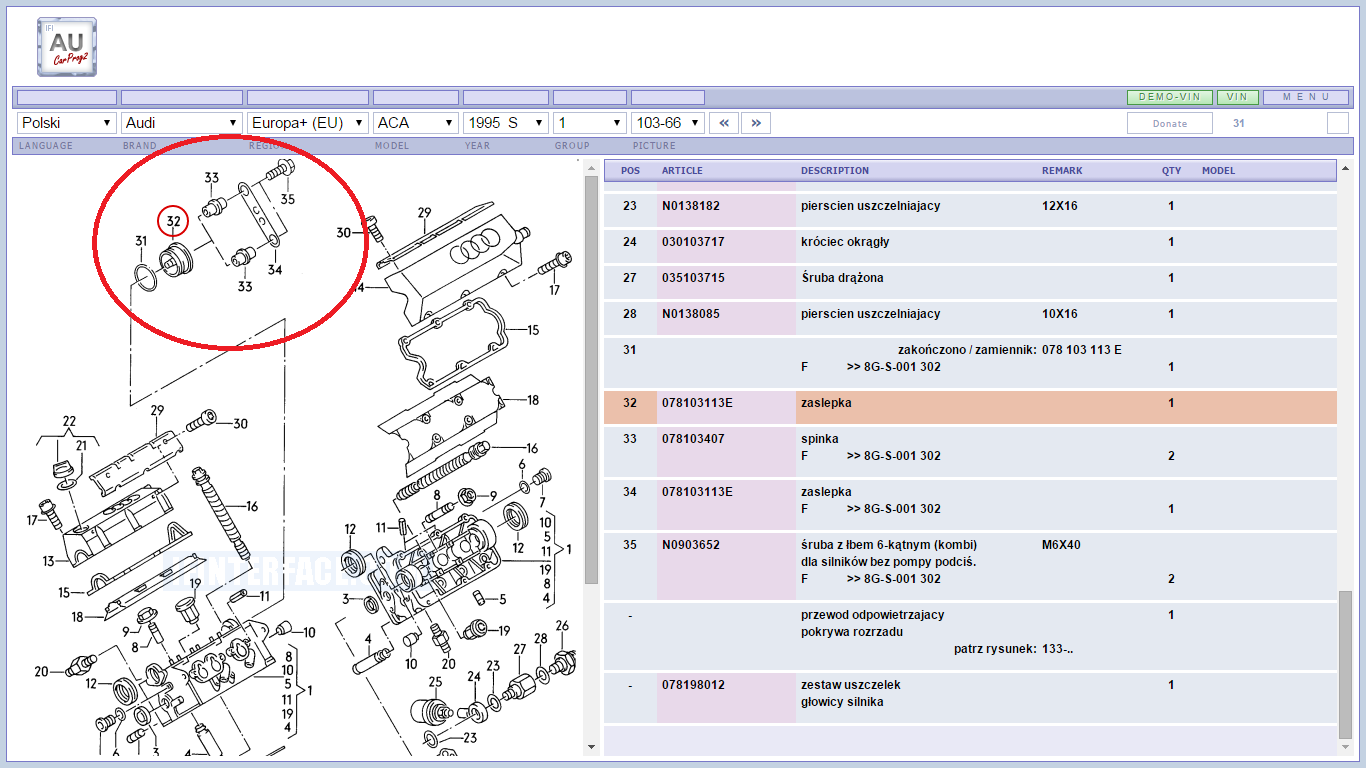Screen dimensions: 1366x768
Task: Click the Donate button
Action: pos(1170,123)
